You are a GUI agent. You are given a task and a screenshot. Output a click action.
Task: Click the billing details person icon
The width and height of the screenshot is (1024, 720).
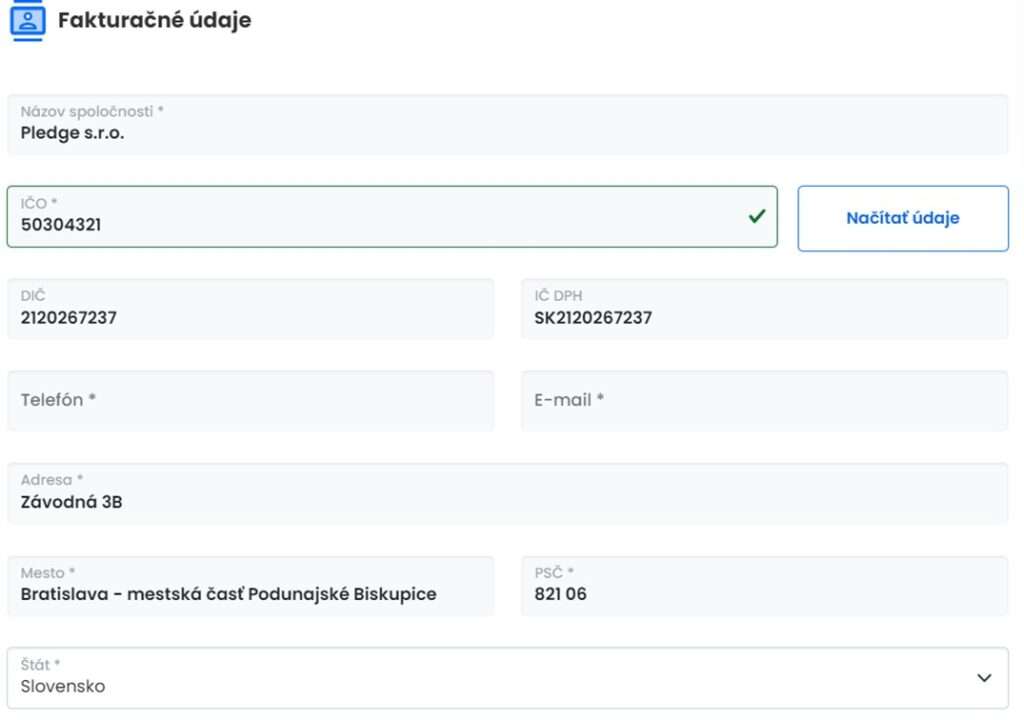pyautogui.click(x=27, y=21)
